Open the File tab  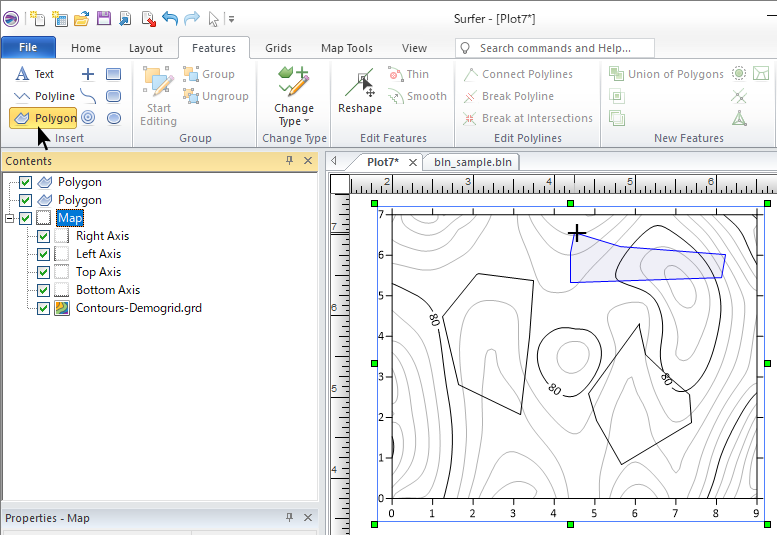click(x=28, y=48)
